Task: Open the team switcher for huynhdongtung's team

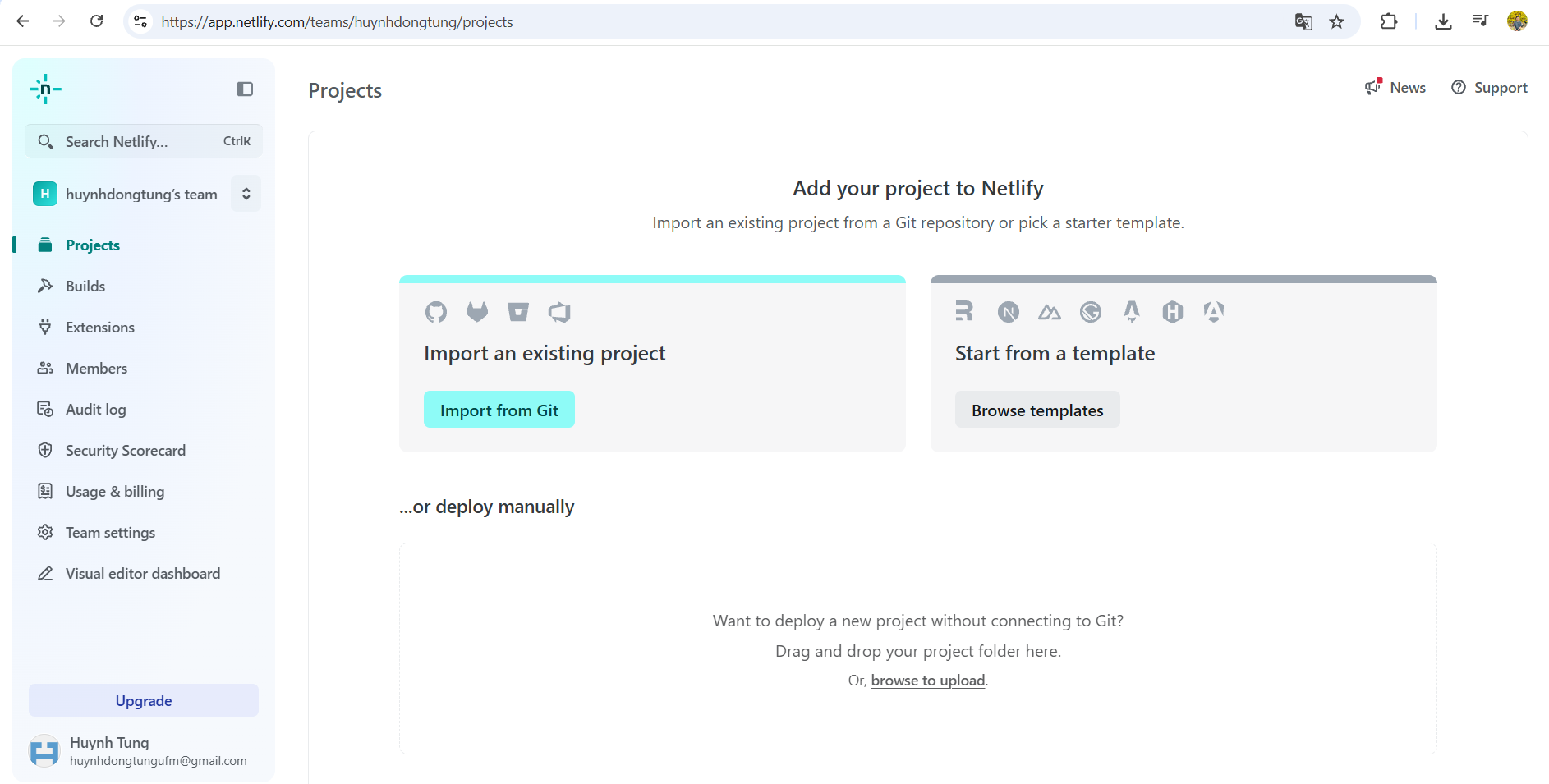Action: (245, 194)
